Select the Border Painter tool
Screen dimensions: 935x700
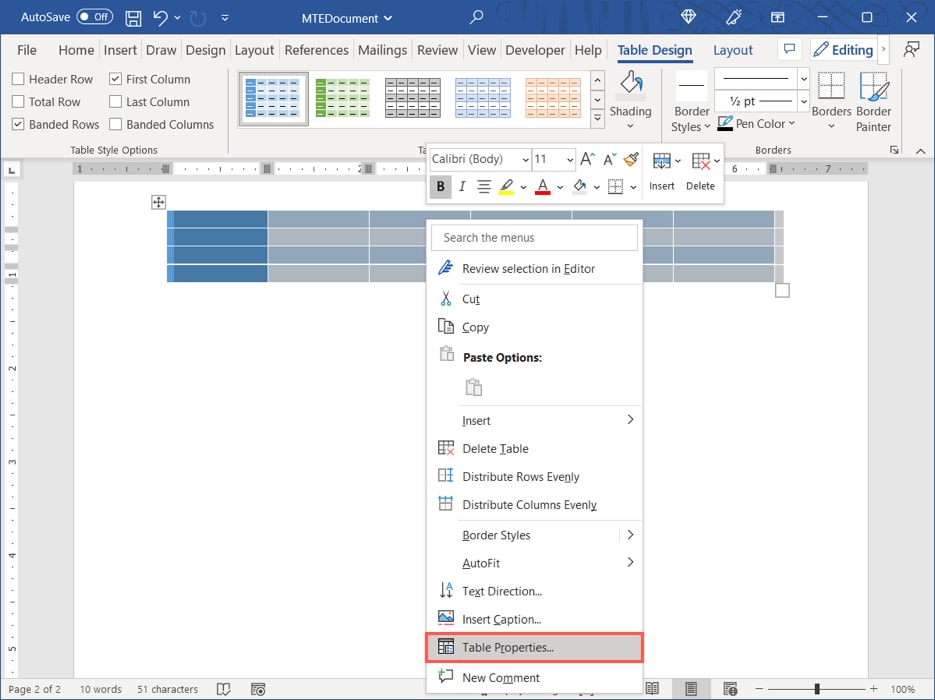[873, 101]
